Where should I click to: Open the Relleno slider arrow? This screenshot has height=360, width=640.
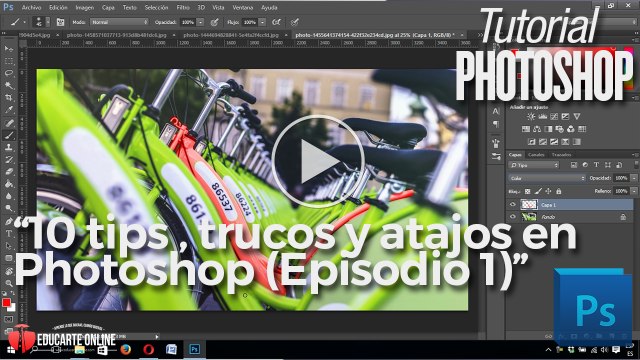[633, 191]
